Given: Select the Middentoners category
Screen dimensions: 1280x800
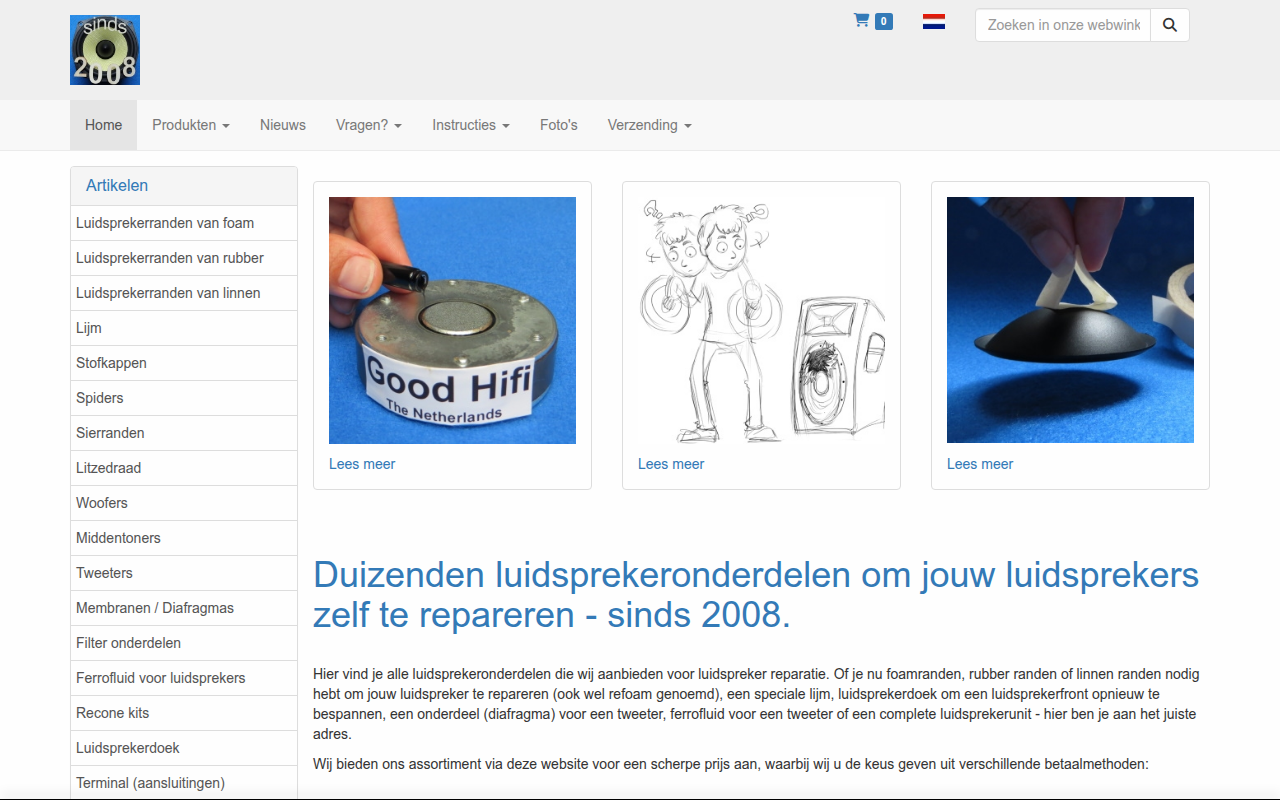Looking at the screenshot, I should [x=184, y=538].
